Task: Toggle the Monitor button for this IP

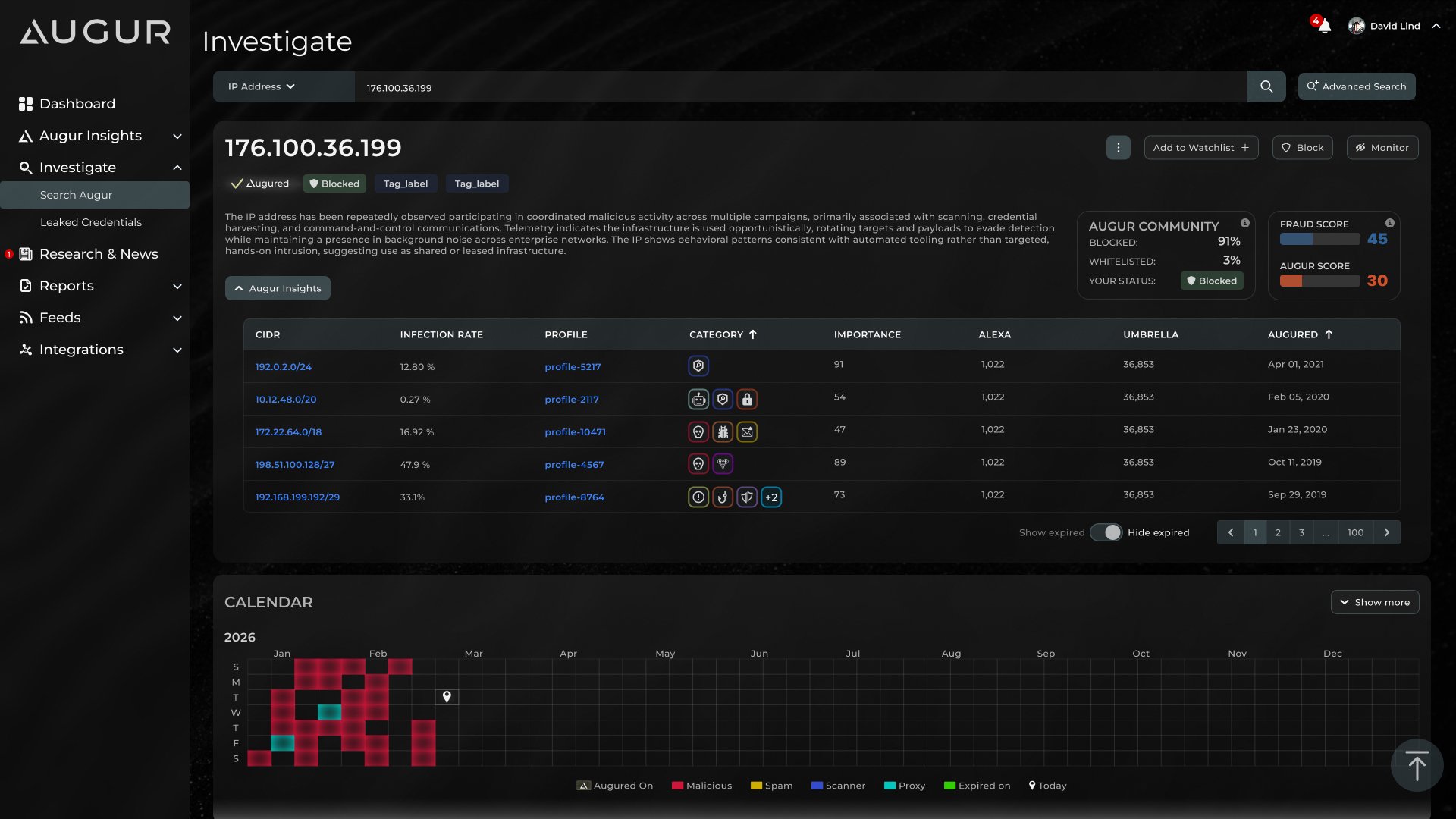Action: coord(1382,147)
